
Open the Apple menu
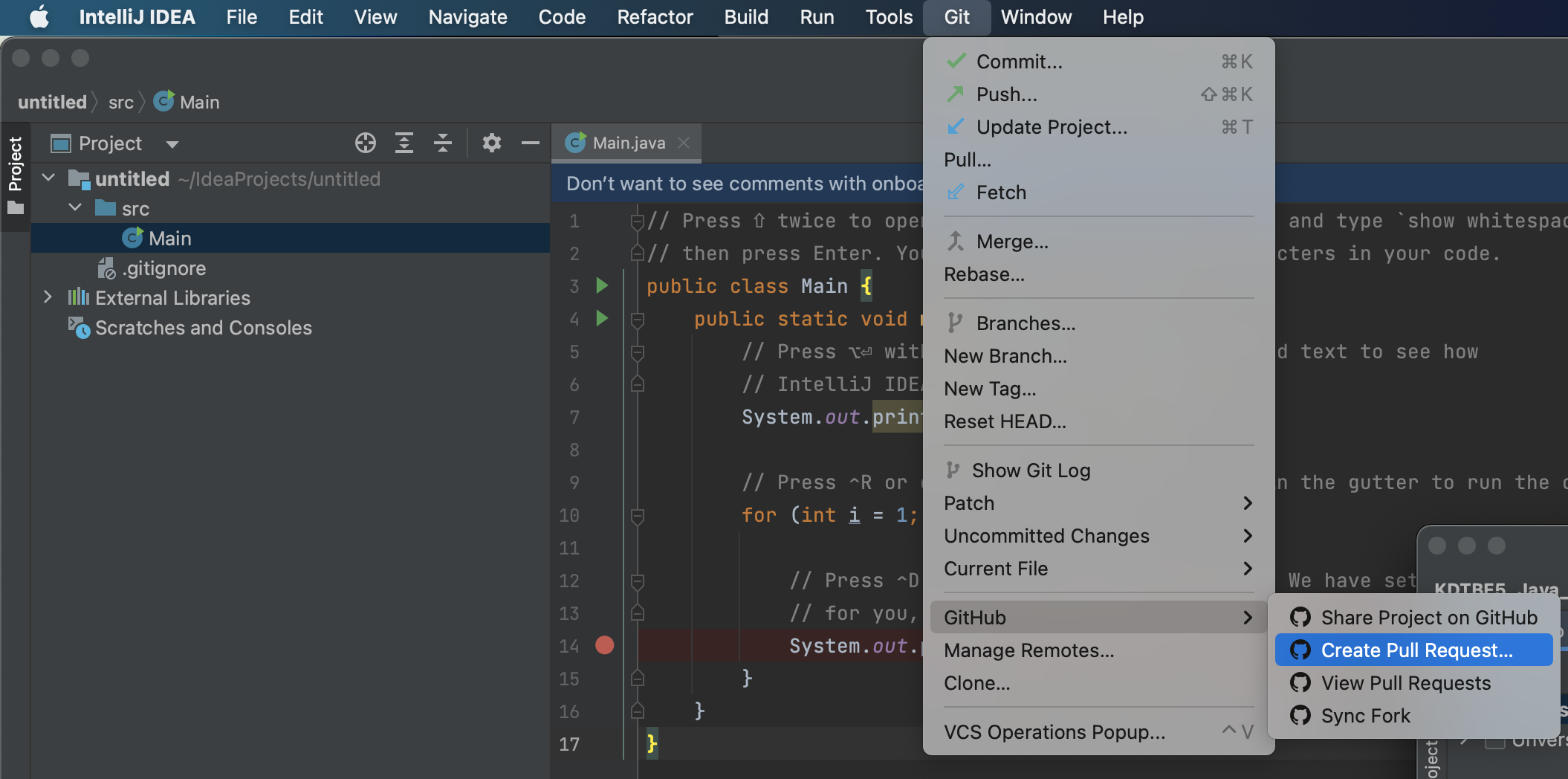pyautogui.click(x=39, y=17)
